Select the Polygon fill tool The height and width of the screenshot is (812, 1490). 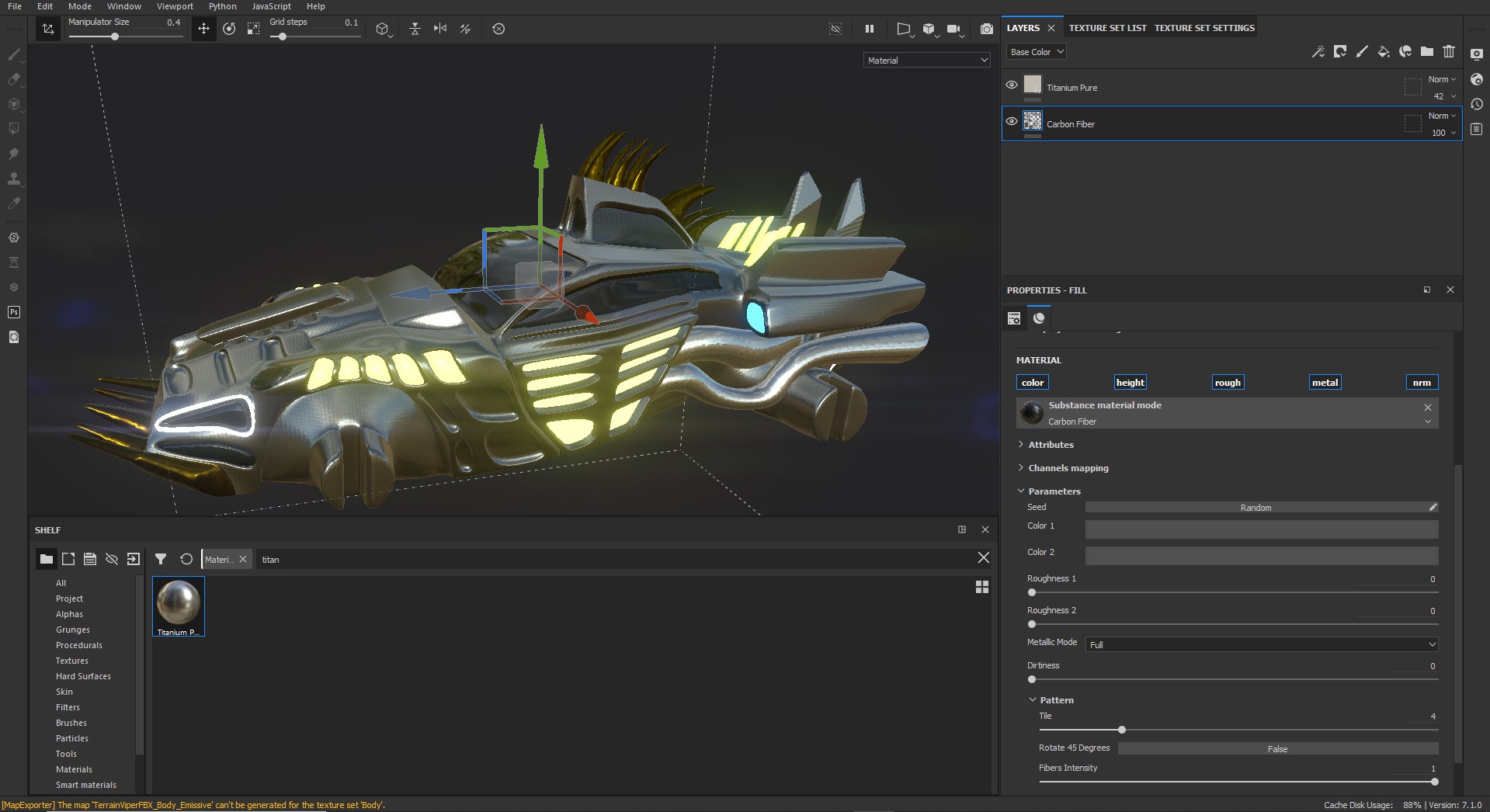click(x=14, y=129)
